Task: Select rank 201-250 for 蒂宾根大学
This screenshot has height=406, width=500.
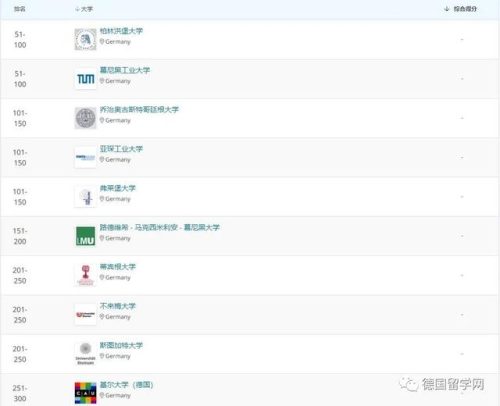Action: point(20,276)
